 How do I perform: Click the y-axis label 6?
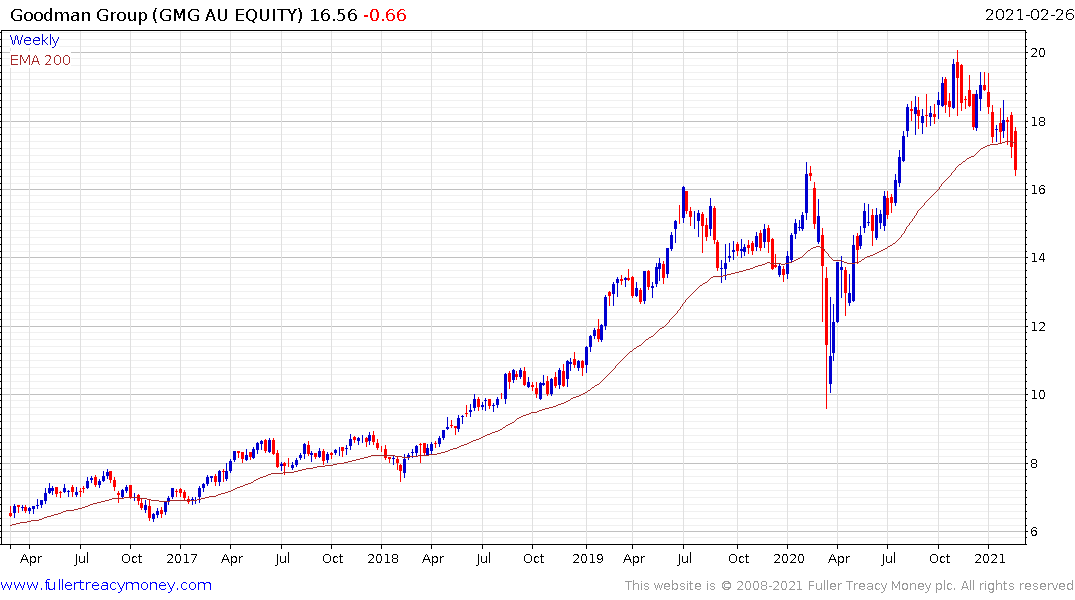click(x=1034, y=531)
